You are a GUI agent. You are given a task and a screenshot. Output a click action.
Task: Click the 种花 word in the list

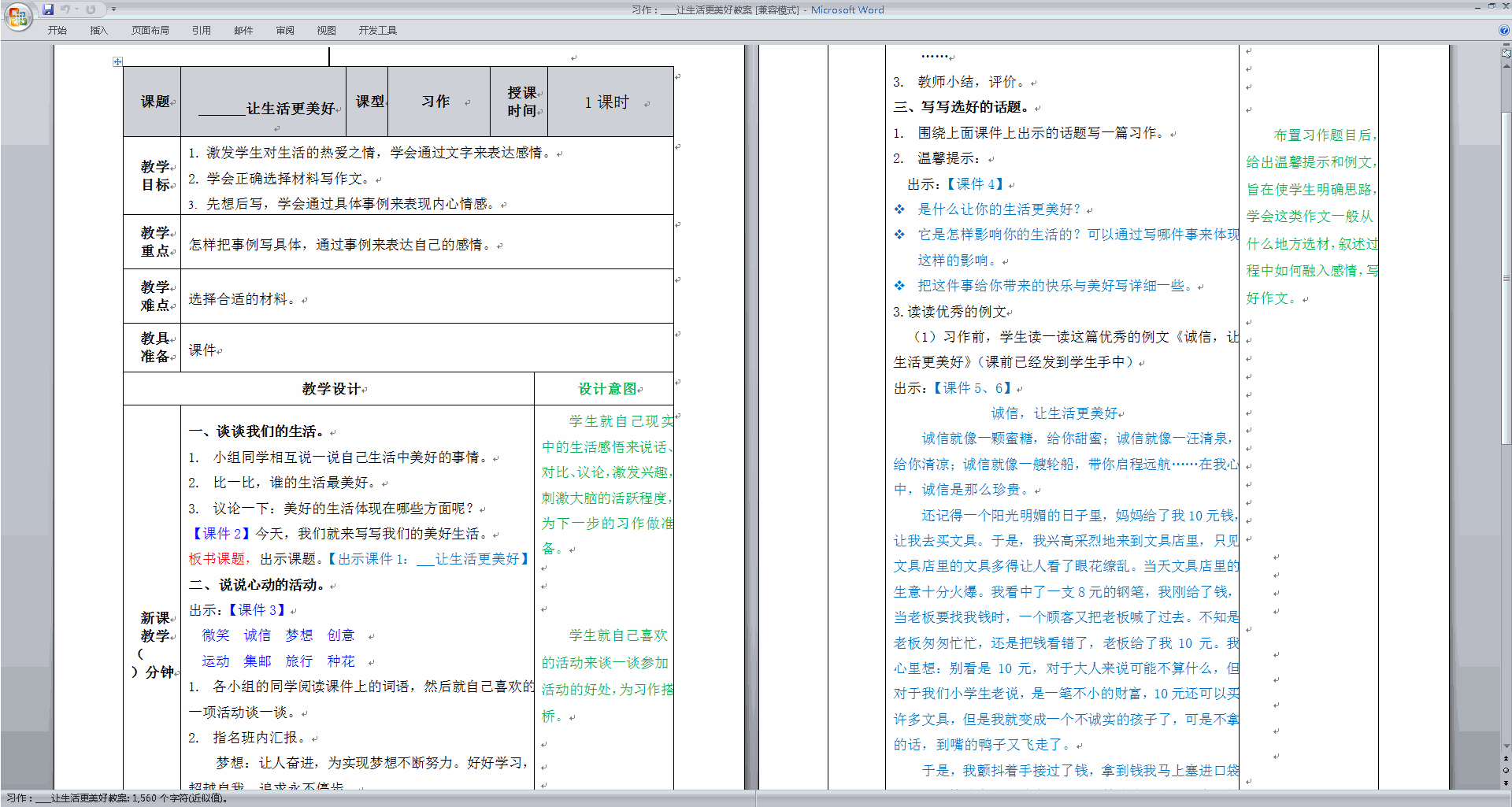(341, 661)
